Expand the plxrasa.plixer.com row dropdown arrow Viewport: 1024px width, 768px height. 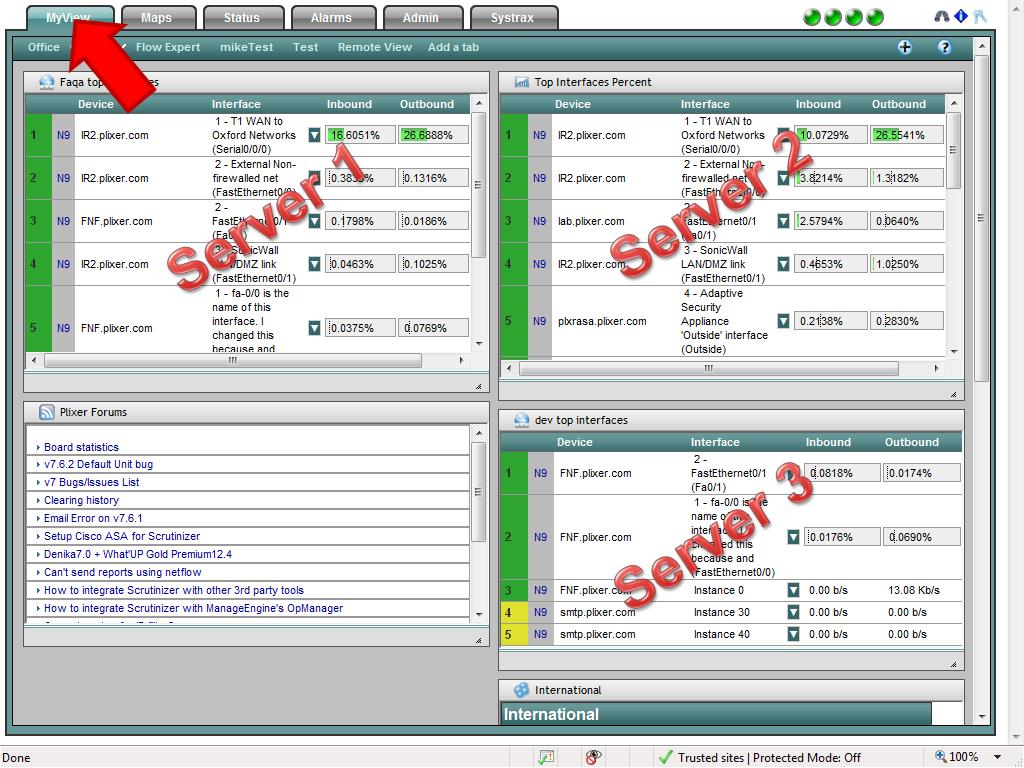(783, 321)
